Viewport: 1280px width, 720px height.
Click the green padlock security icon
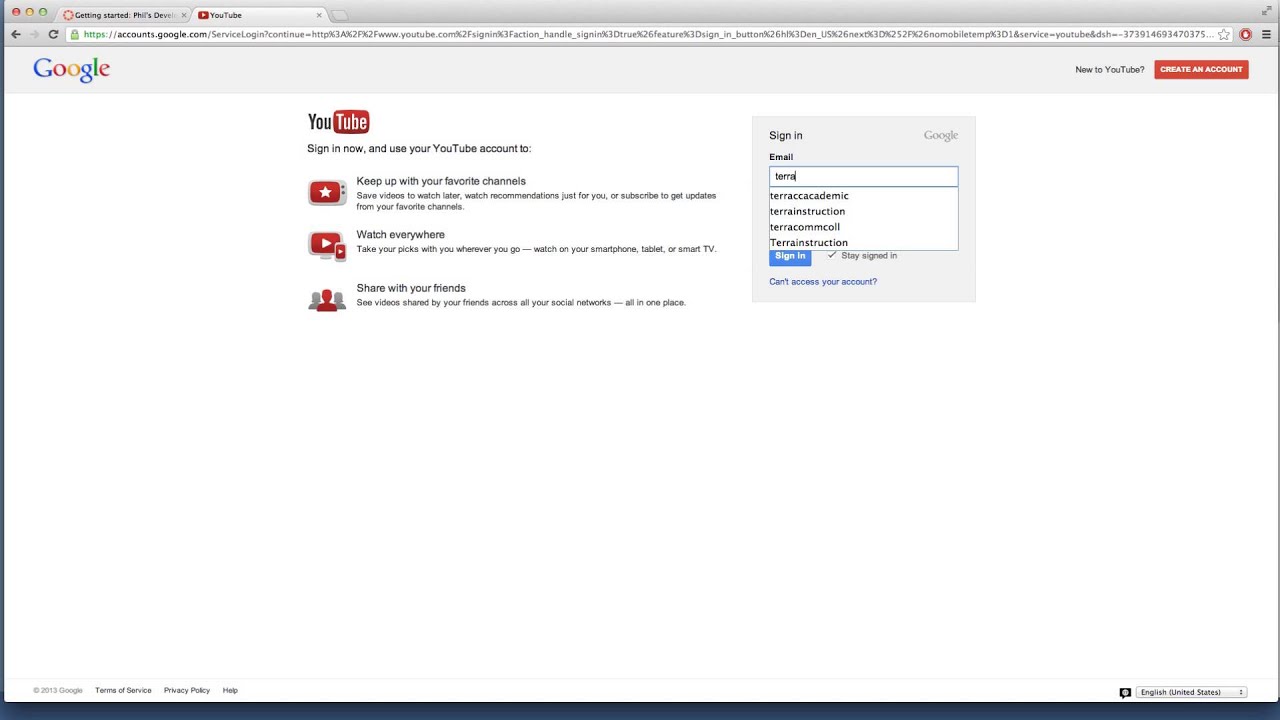coord(75,34)
